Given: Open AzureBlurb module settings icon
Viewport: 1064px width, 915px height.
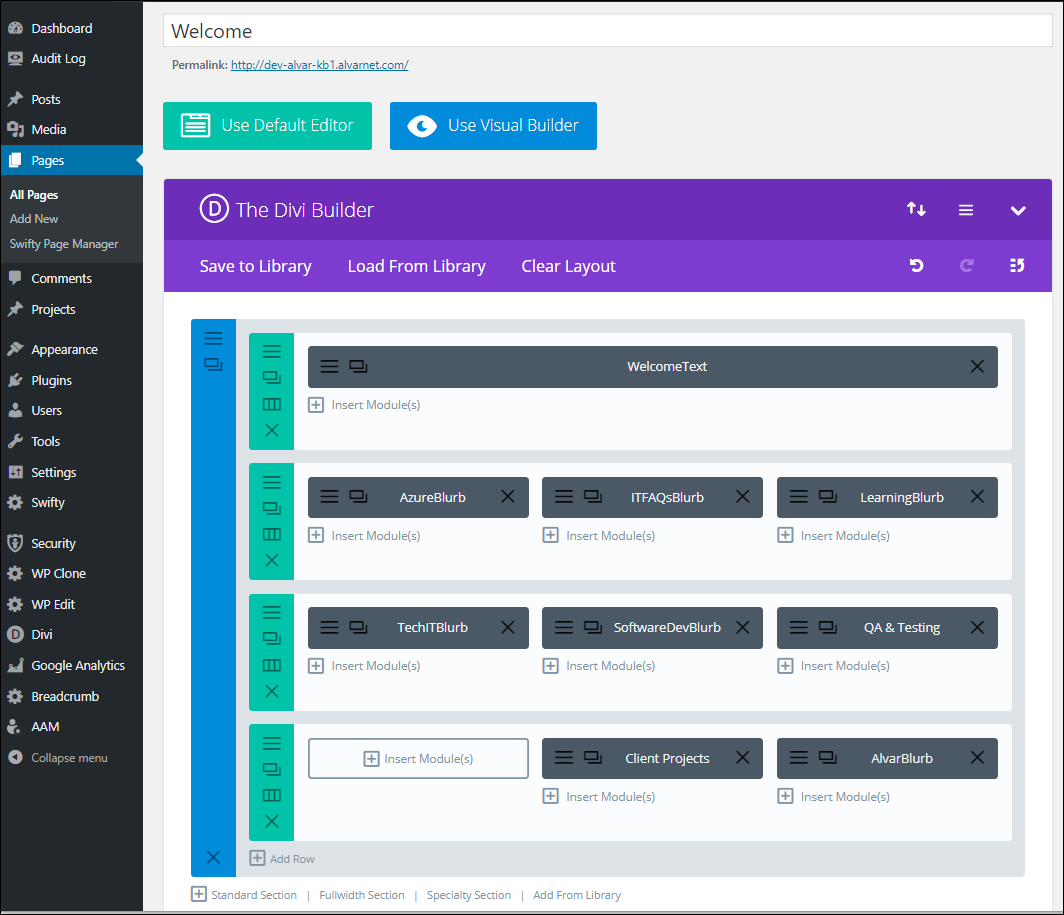Looking at the screenshot, I should click(329, 497).
